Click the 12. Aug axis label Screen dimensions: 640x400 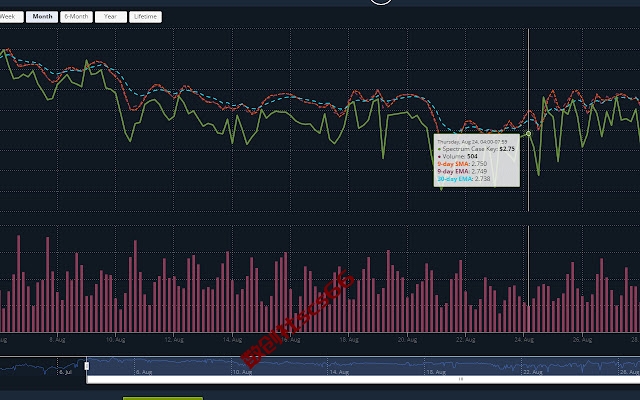click(174, 340)
